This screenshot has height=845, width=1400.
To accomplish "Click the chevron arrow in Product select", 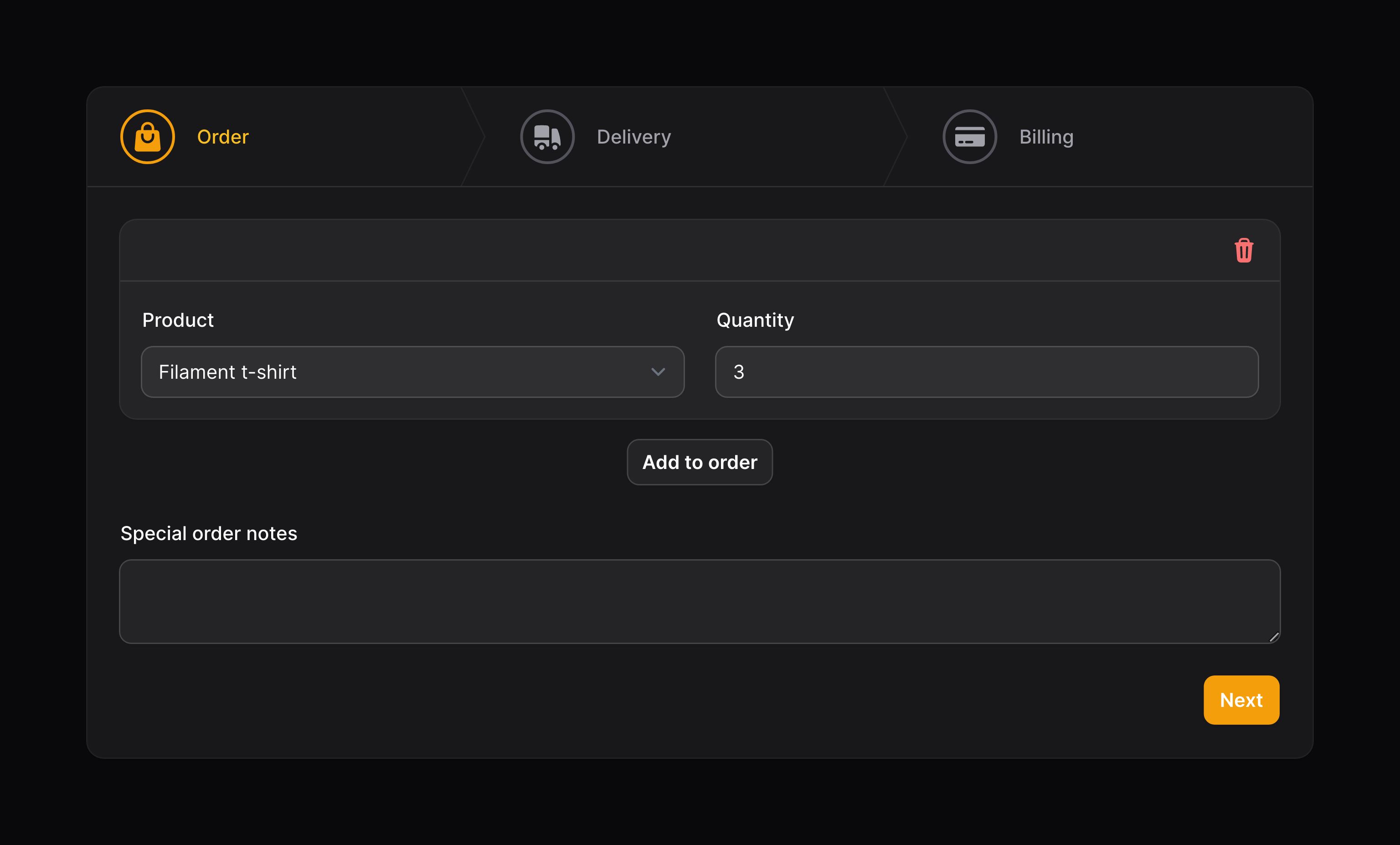I will (658, 371).
